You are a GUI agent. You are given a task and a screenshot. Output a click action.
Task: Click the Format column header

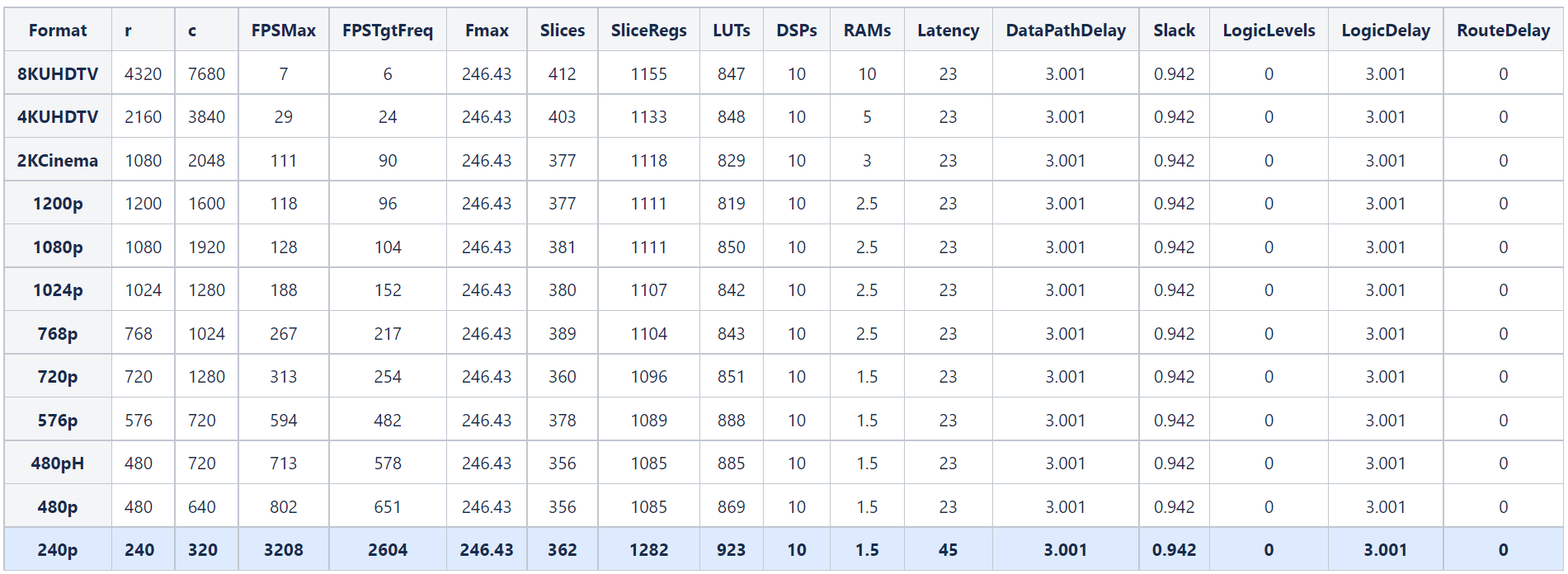(58, 31)
